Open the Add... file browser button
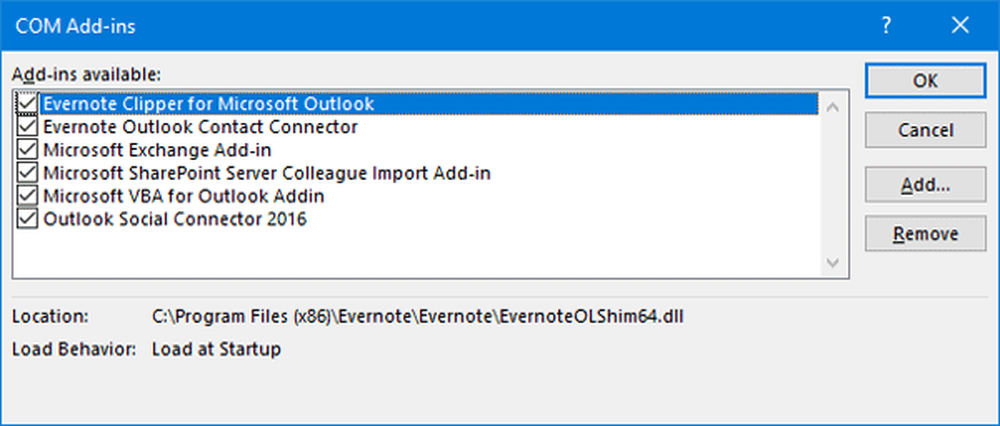1000x426 pixels. [x=925, y=183]
